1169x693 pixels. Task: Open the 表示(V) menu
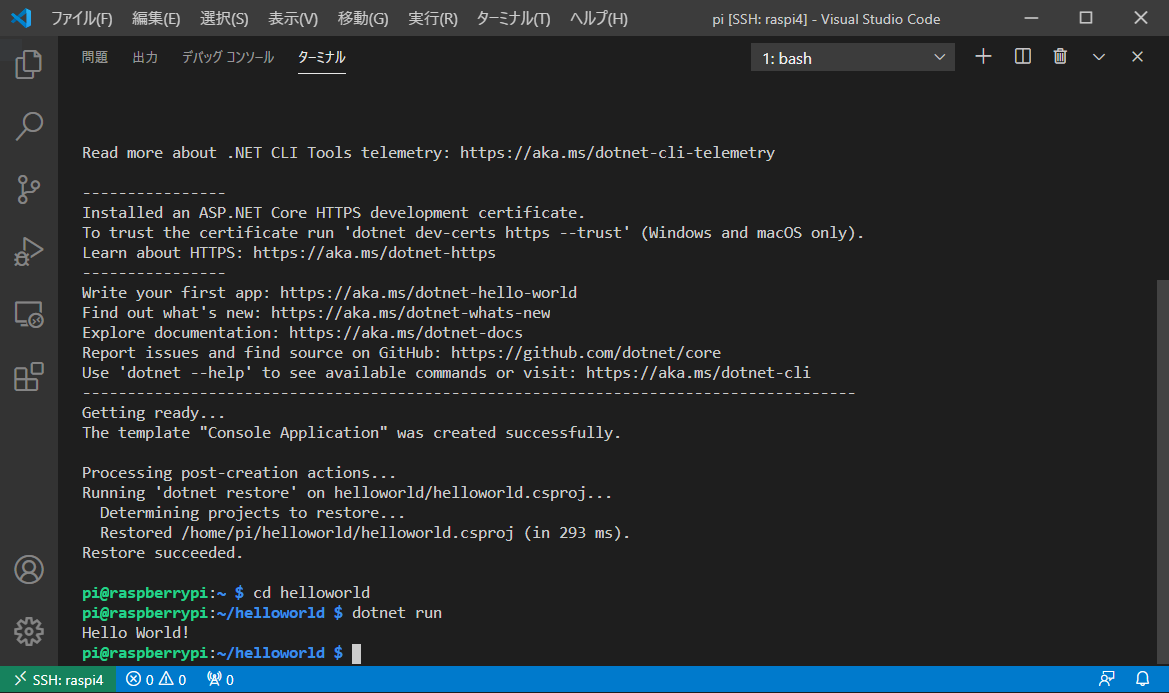click(x=292, y=19)
